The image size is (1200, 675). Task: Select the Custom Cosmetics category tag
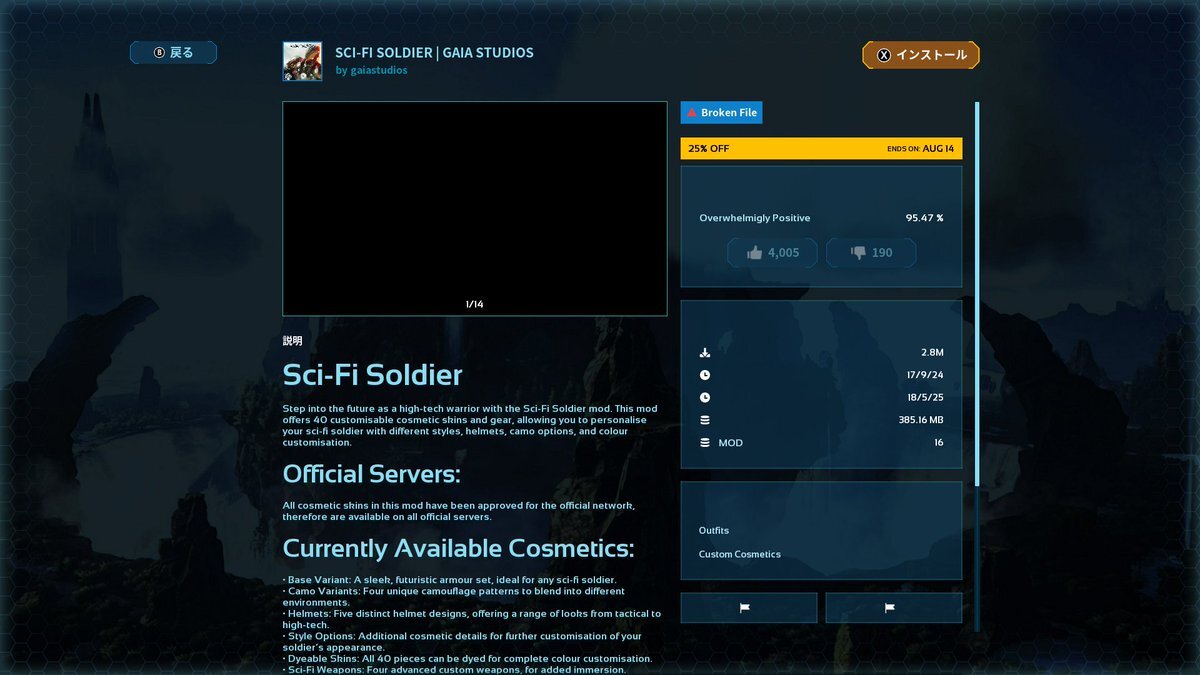[739, 555]
